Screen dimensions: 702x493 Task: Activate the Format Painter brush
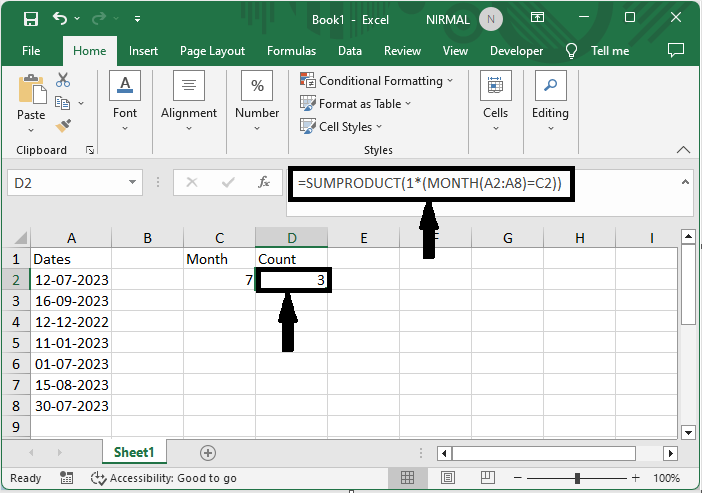[x=63, y=125]
